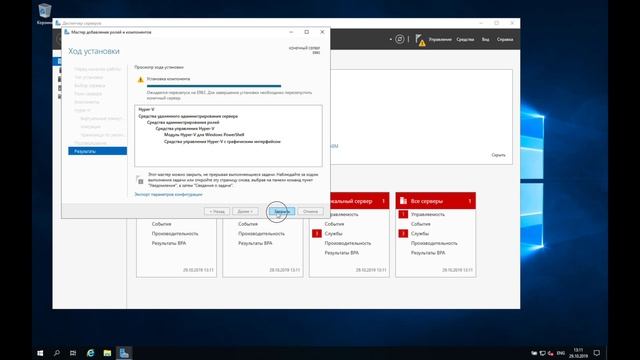Click the installation progress bar
Viewport: 640px width, 360px height.
tap(214, 86)
